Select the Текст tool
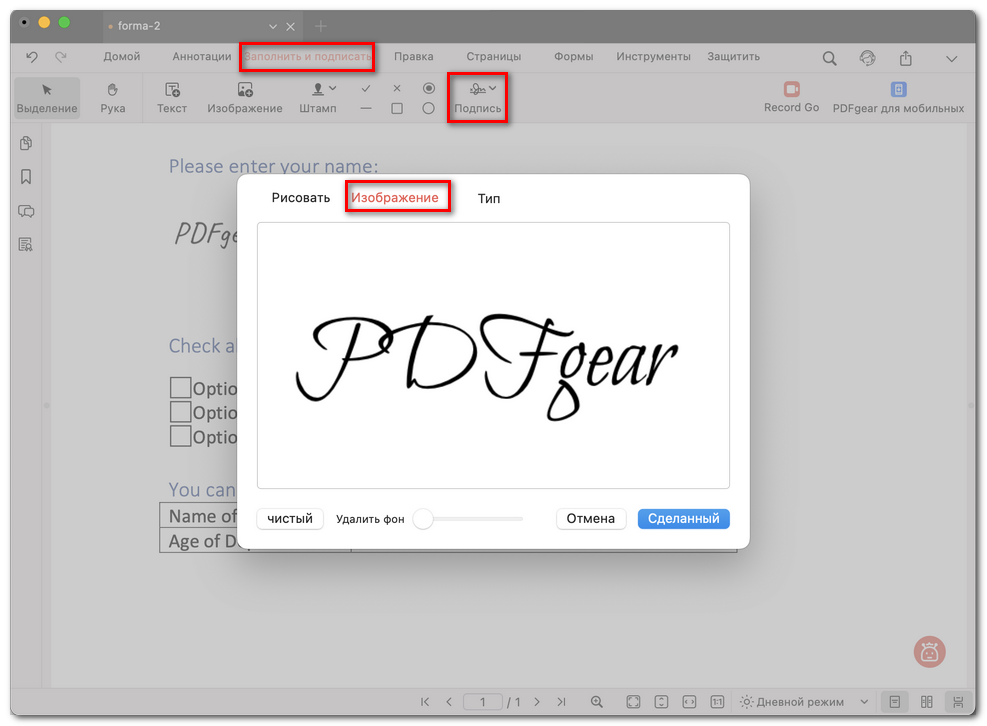This screenshot has width=987, height=726. click(171, 98)
